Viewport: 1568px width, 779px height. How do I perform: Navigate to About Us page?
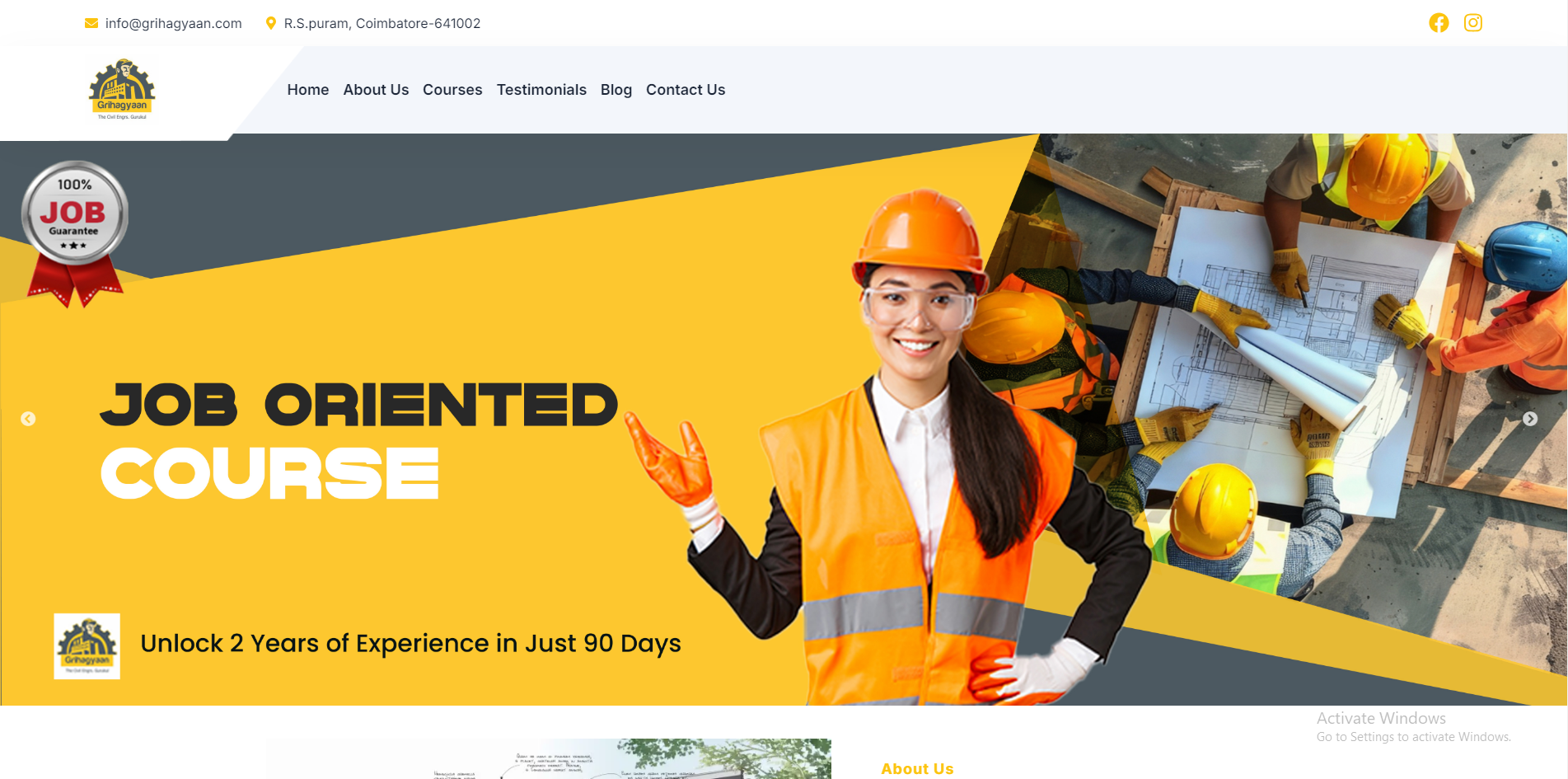pyautogui.click(x=376, y=90)
